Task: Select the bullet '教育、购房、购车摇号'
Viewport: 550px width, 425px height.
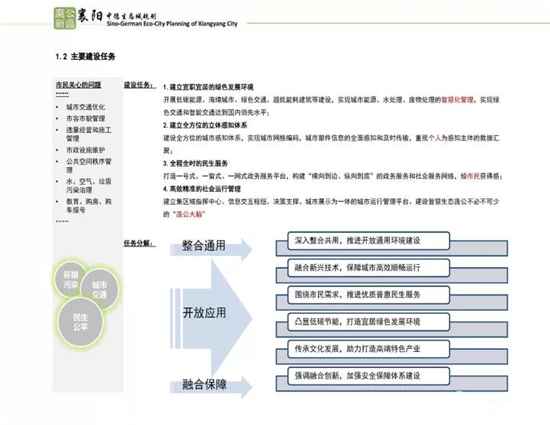Action: click(88, 205)
